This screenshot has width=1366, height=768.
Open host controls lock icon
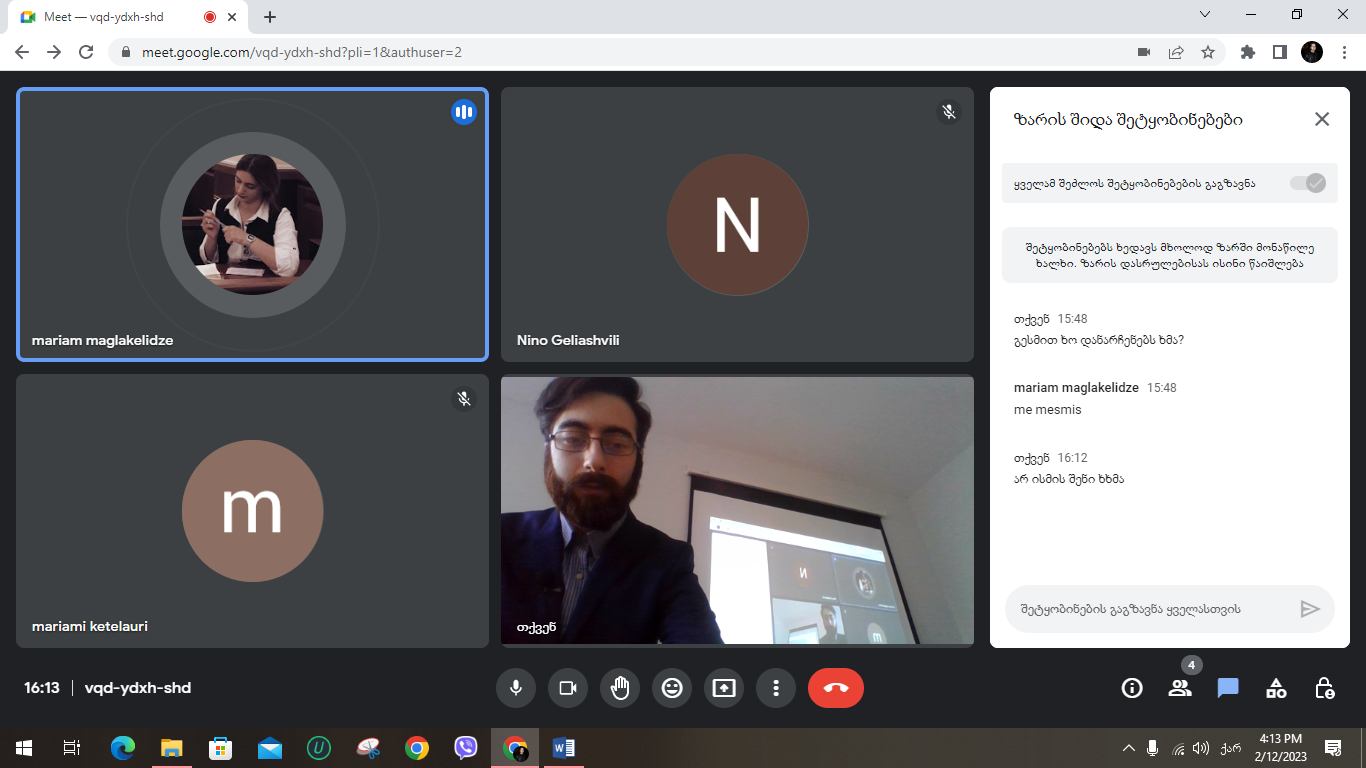coord(1324,688)
